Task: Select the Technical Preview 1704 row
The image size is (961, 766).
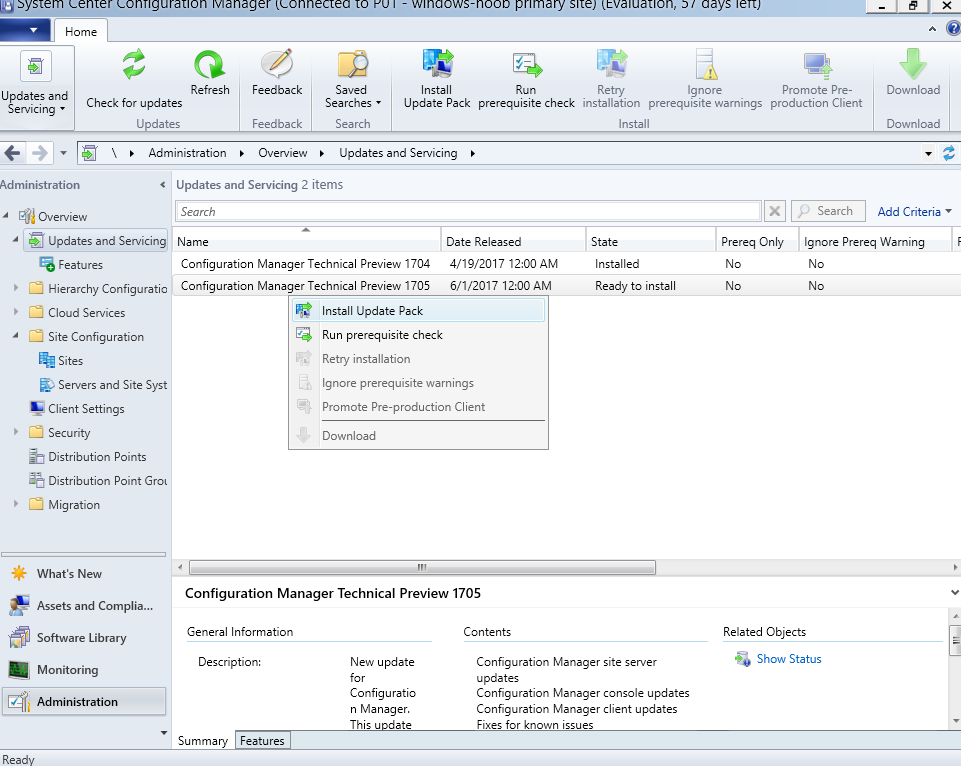Action: point(566,264)
